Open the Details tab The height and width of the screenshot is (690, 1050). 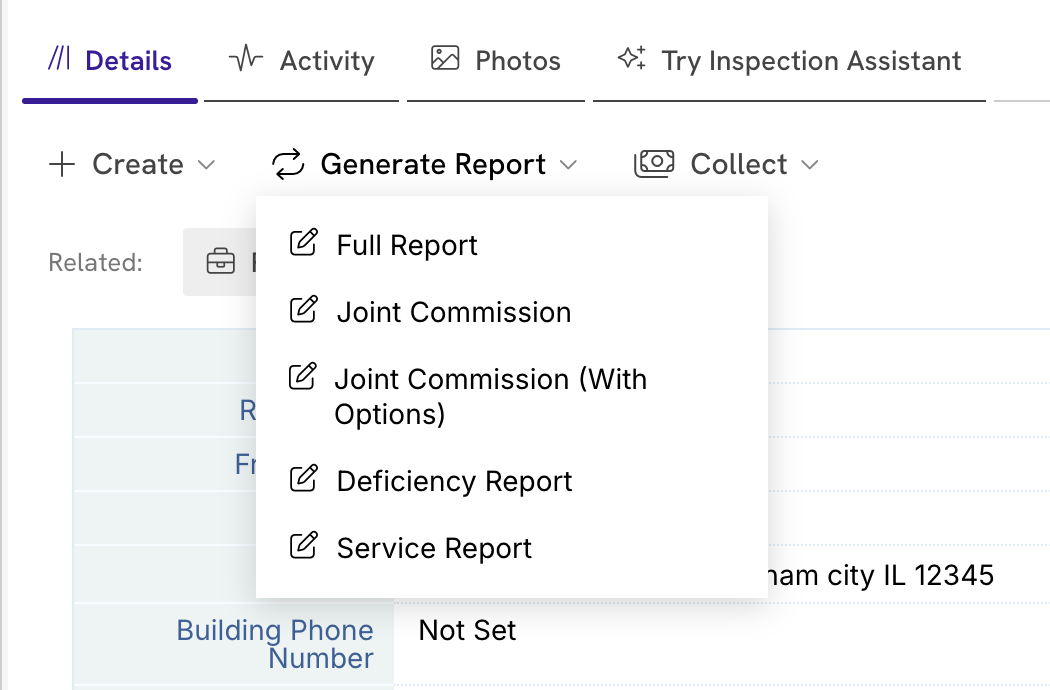point(110,61)
